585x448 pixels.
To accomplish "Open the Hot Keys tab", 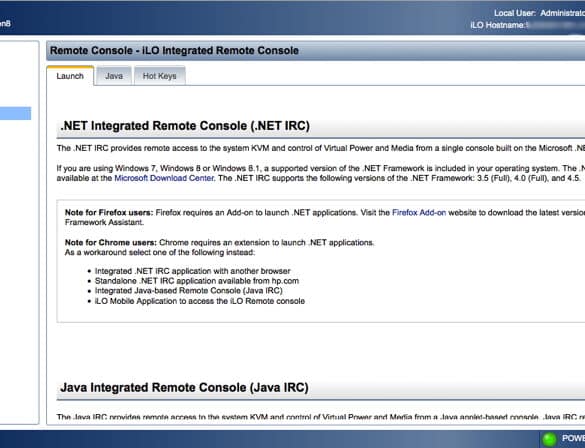I will [x=159, y=76].
